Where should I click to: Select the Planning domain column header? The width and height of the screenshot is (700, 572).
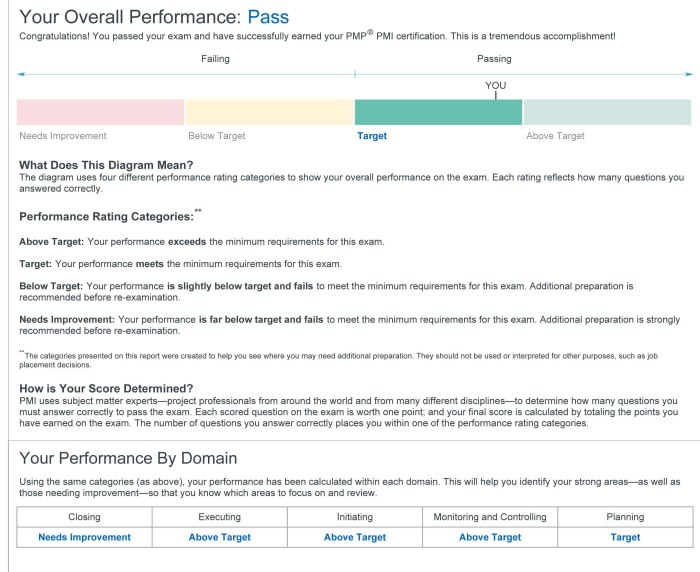[625, 517]
